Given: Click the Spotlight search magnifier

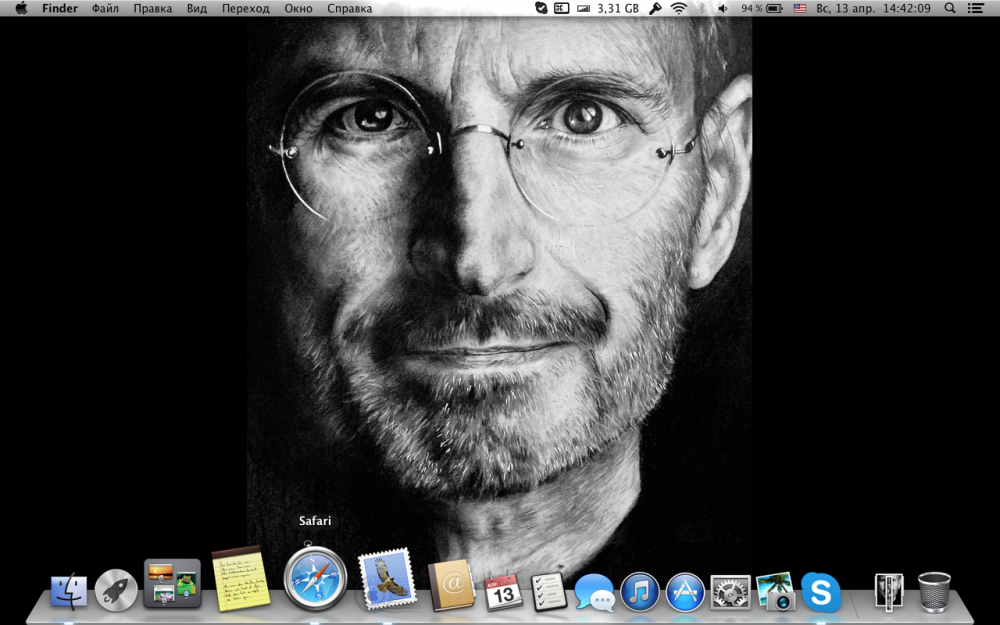Looking at the screenshot, I should pos(950,8).
